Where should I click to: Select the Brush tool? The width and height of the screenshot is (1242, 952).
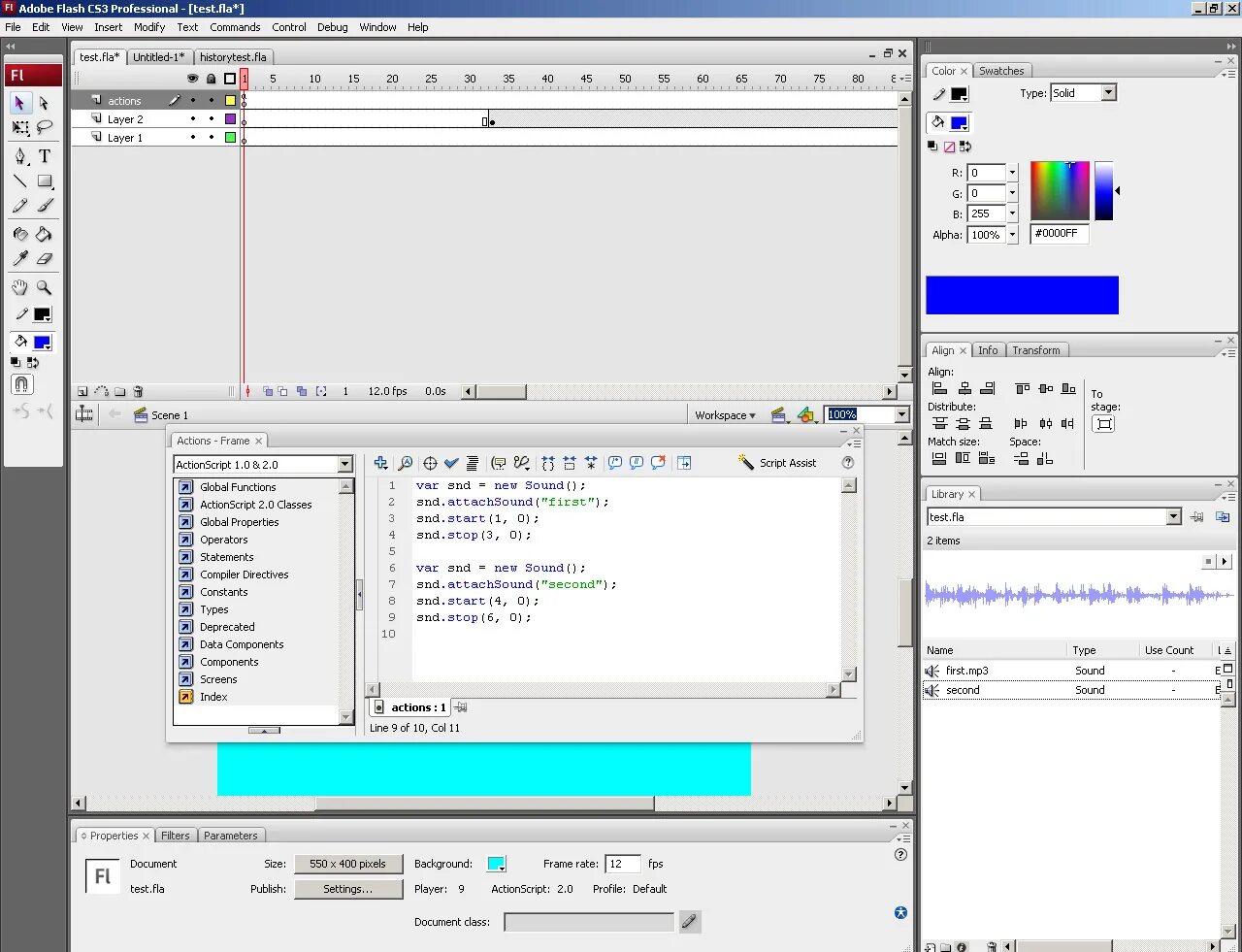point(44,205)
